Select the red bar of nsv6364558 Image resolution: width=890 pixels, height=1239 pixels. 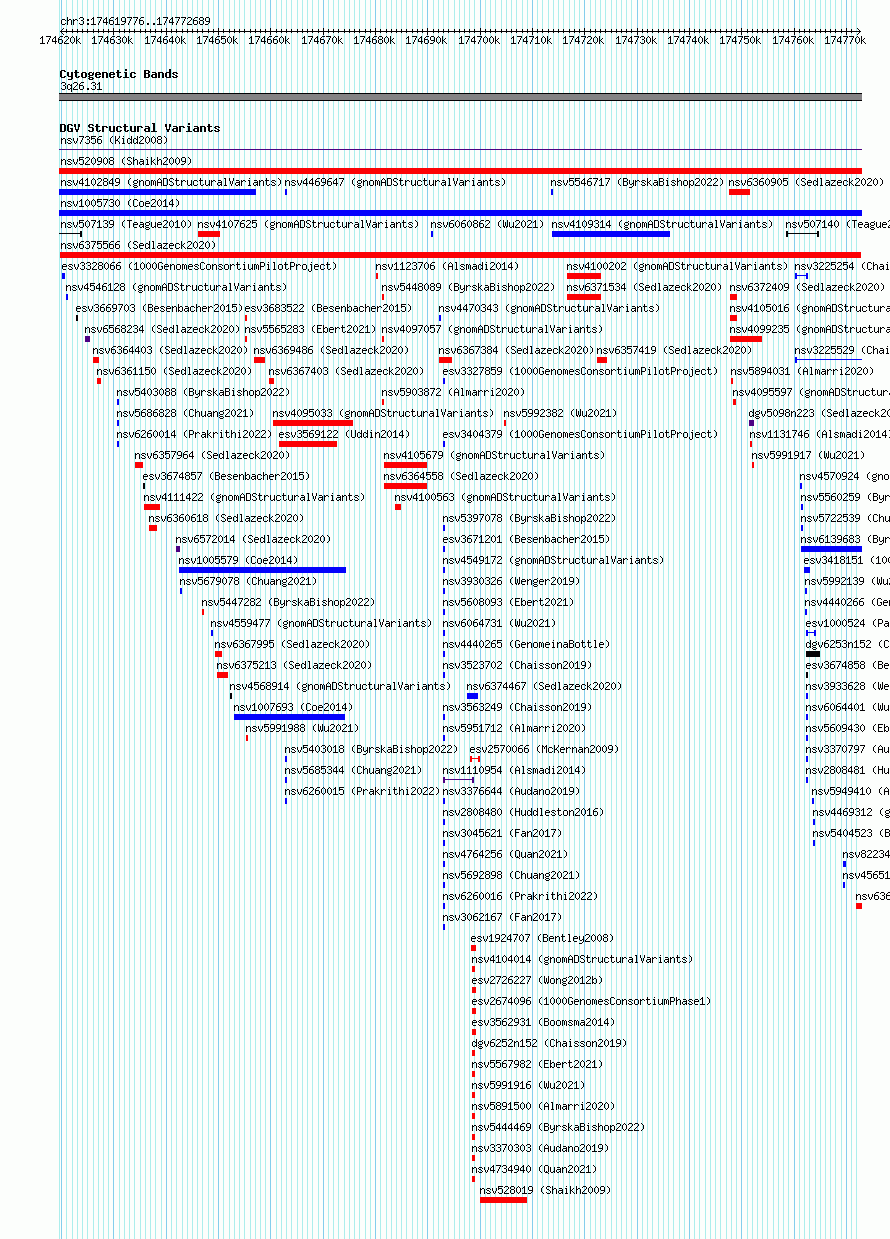pyautogui.click(x=405, y=486)
